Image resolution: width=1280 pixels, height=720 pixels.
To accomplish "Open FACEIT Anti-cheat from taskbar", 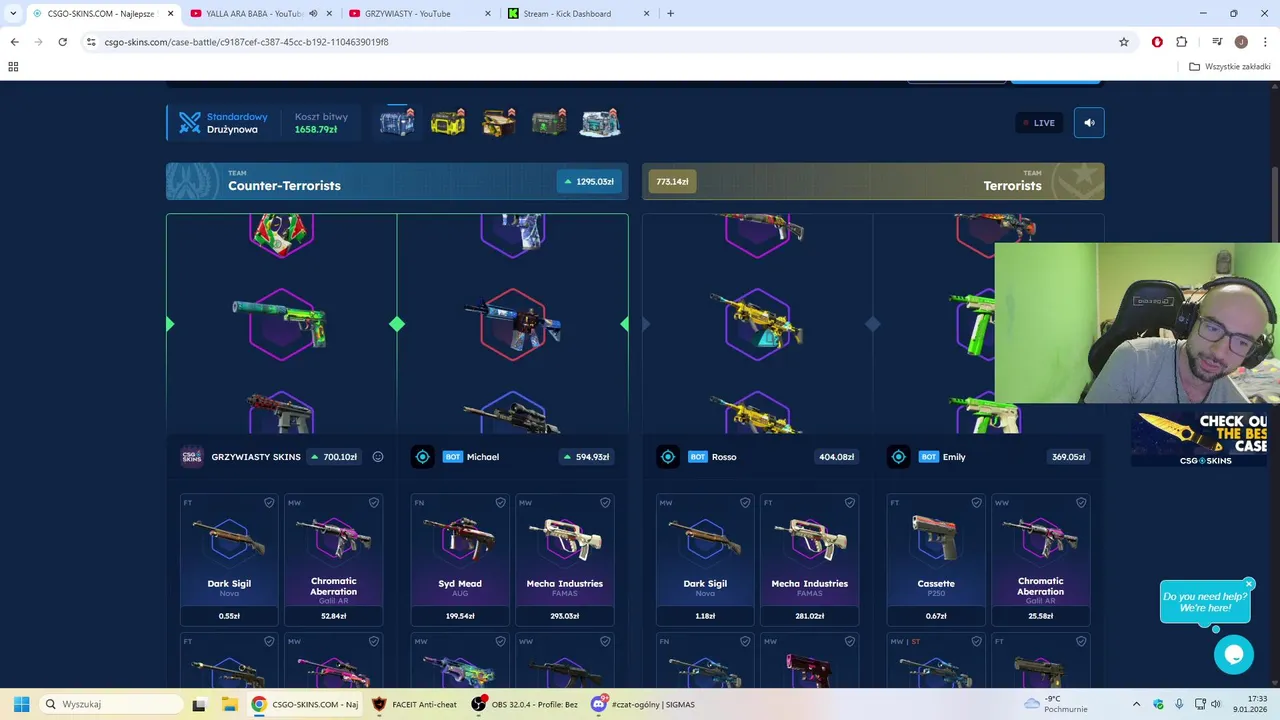I will click(414, 704).
